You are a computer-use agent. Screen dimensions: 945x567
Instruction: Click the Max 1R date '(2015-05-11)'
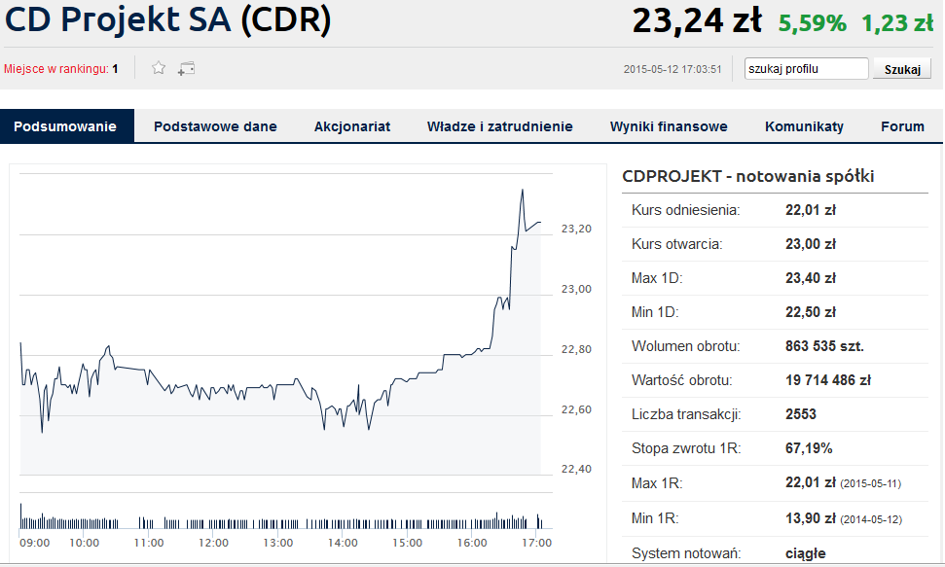[870, 484]
